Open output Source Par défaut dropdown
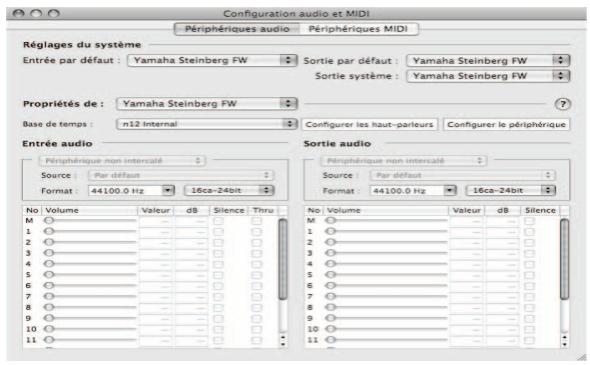This screenshot has height=365, width=590. pyautogui.click(x=462, y=175)
